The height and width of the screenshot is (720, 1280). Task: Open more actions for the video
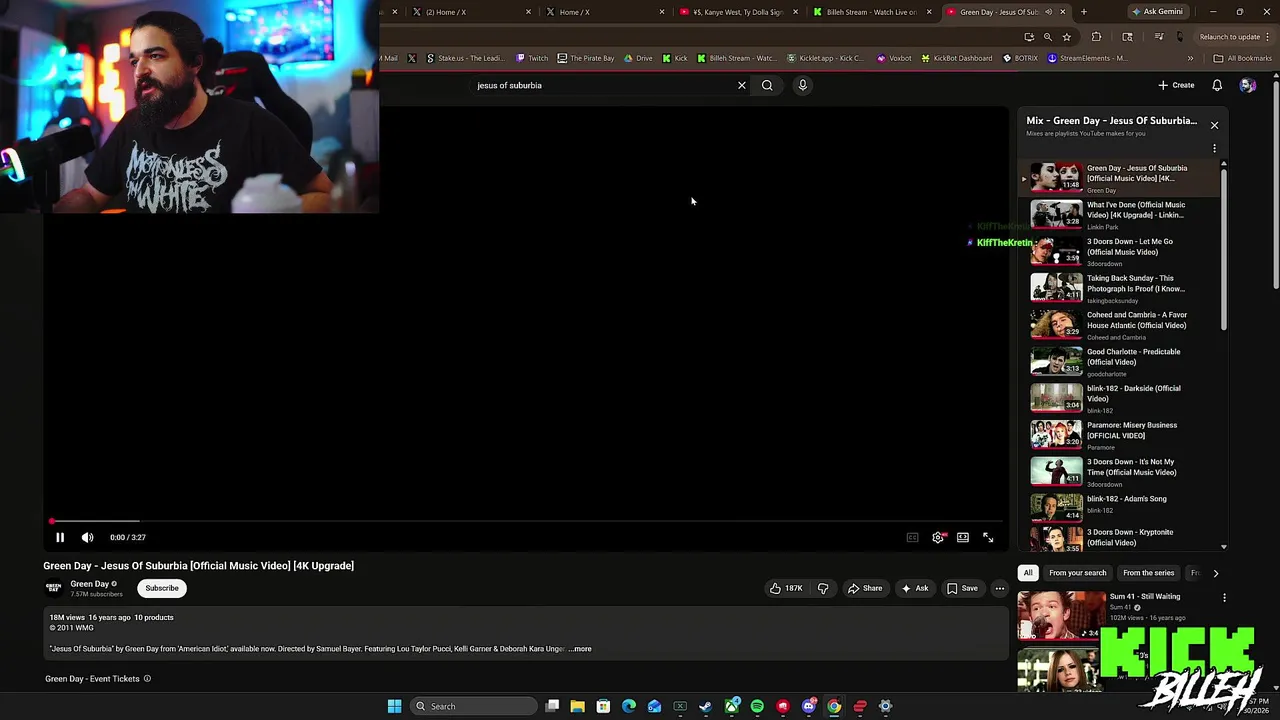(999, 588)
